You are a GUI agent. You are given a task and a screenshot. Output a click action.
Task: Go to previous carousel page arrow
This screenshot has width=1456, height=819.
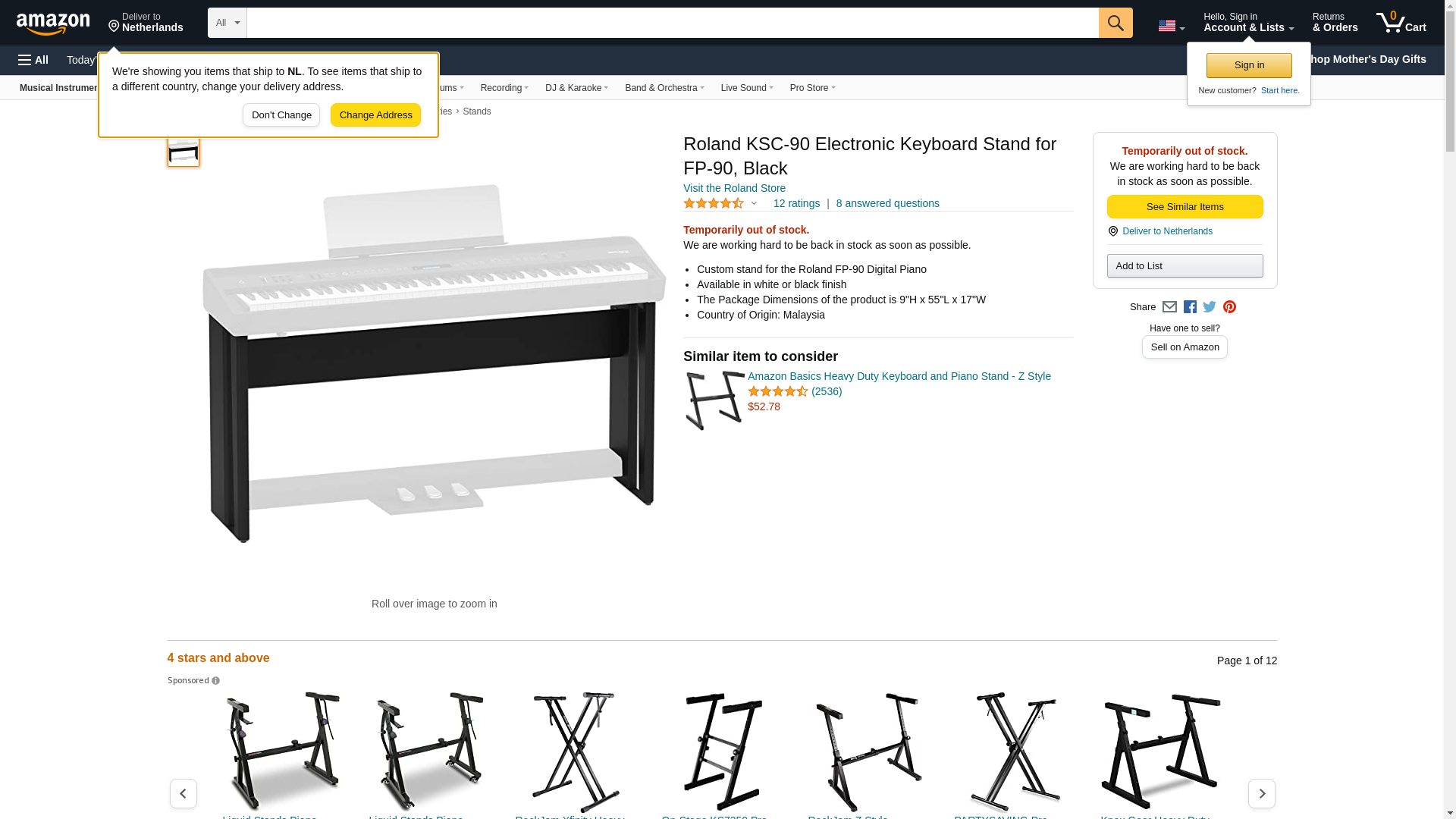tap(183, 793)
